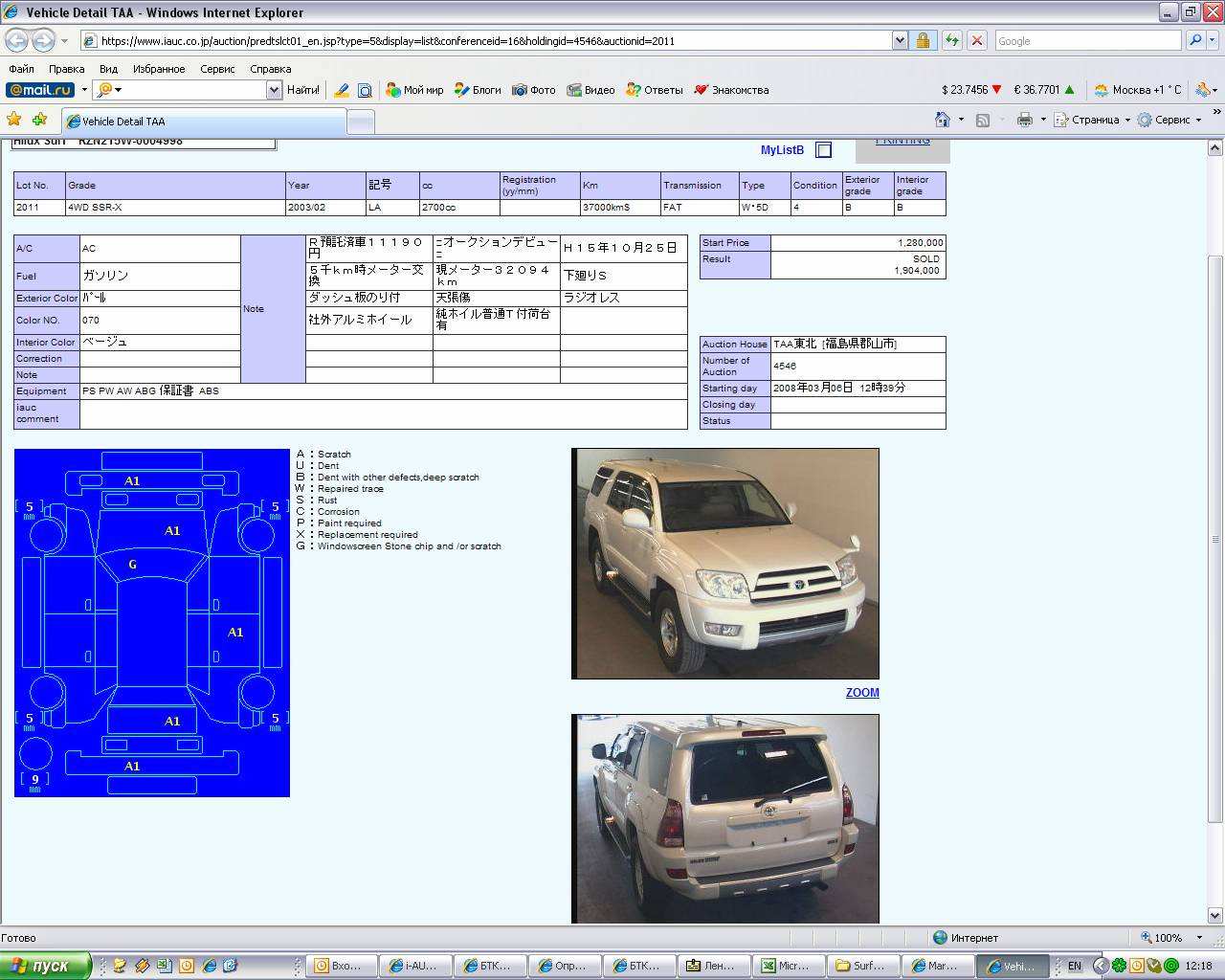Screen dimensions: 1225x980
Task: Click the ZOOM link under the front photo
Action: coord(862,693)
